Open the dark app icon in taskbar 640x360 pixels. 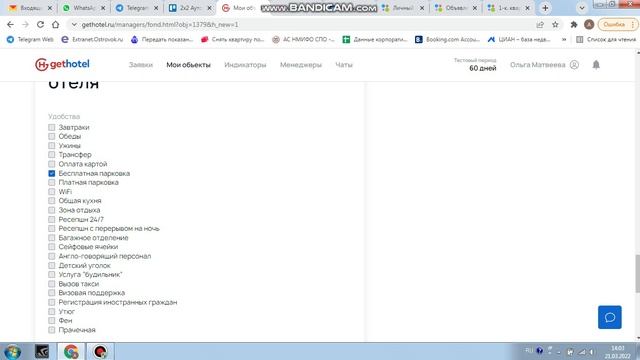click(42, 351)
